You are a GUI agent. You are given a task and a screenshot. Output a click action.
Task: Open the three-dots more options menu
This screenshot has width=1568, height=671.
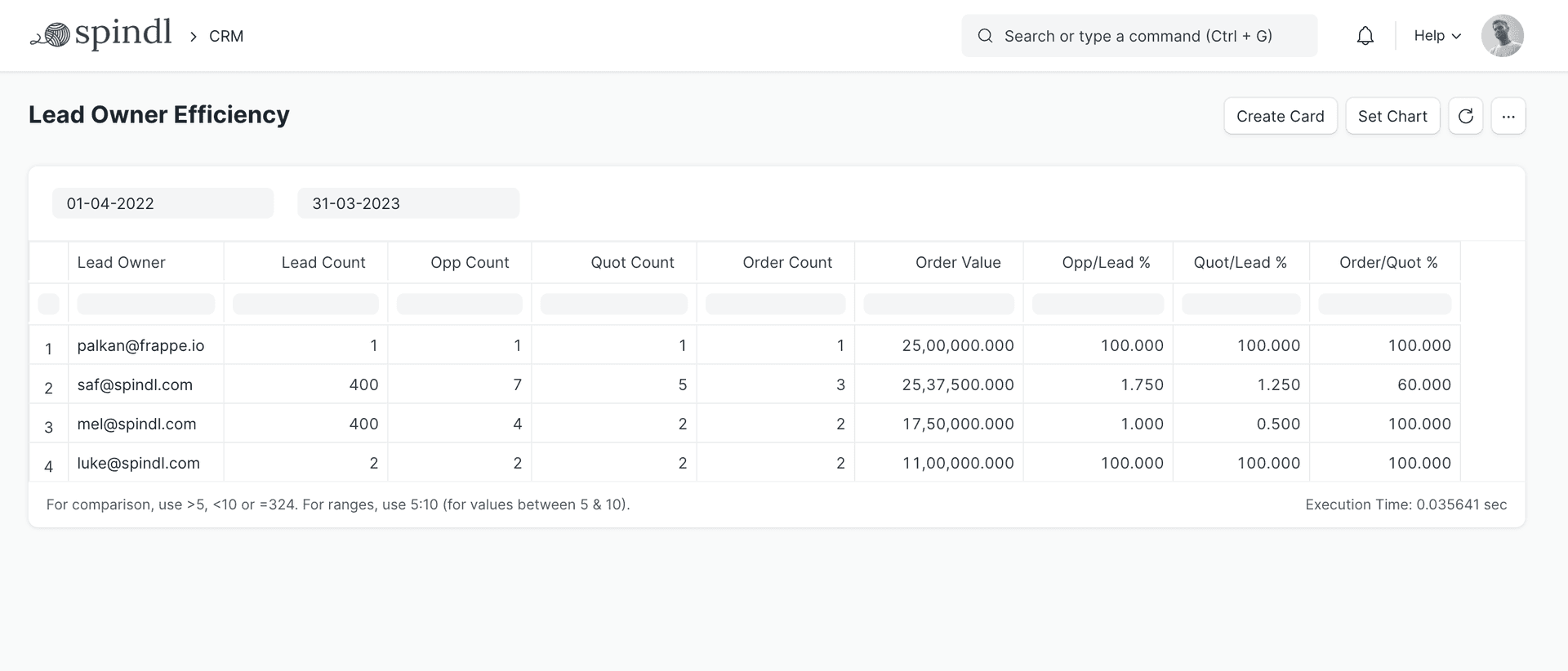[1508, 116]
